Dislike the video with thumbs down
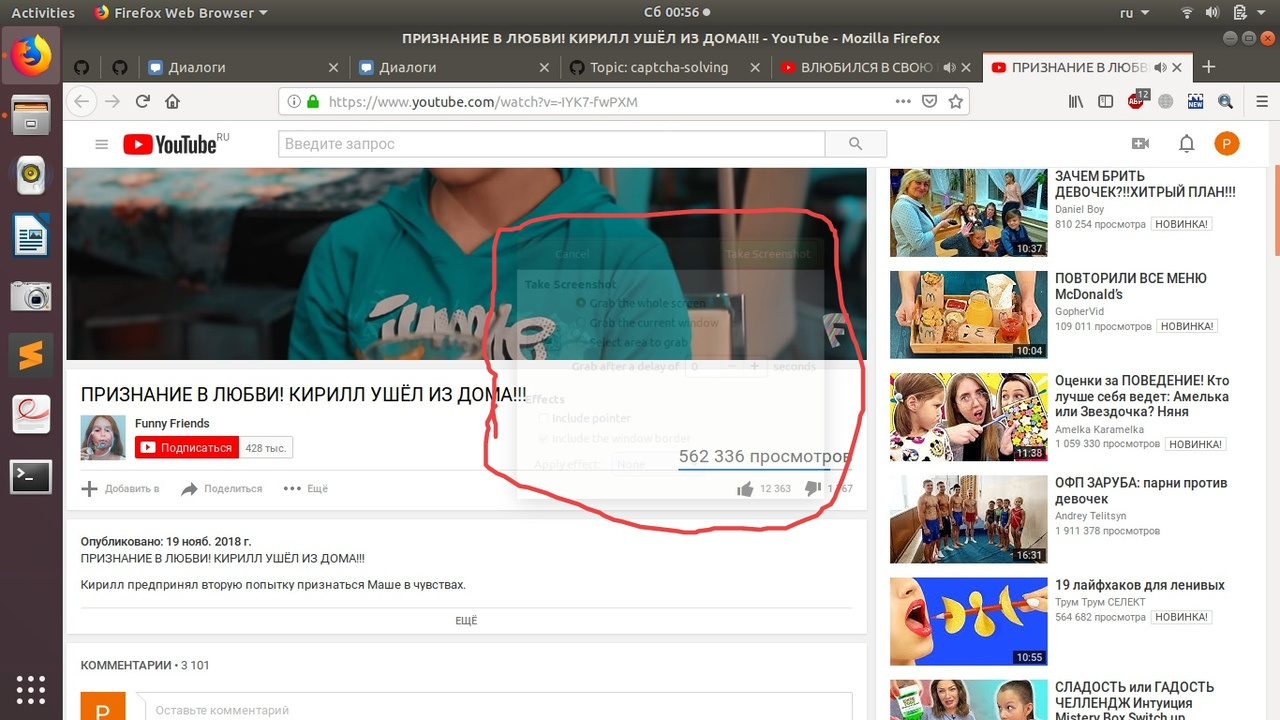The width and height of the screenshot is (1280, 720). 813,489
